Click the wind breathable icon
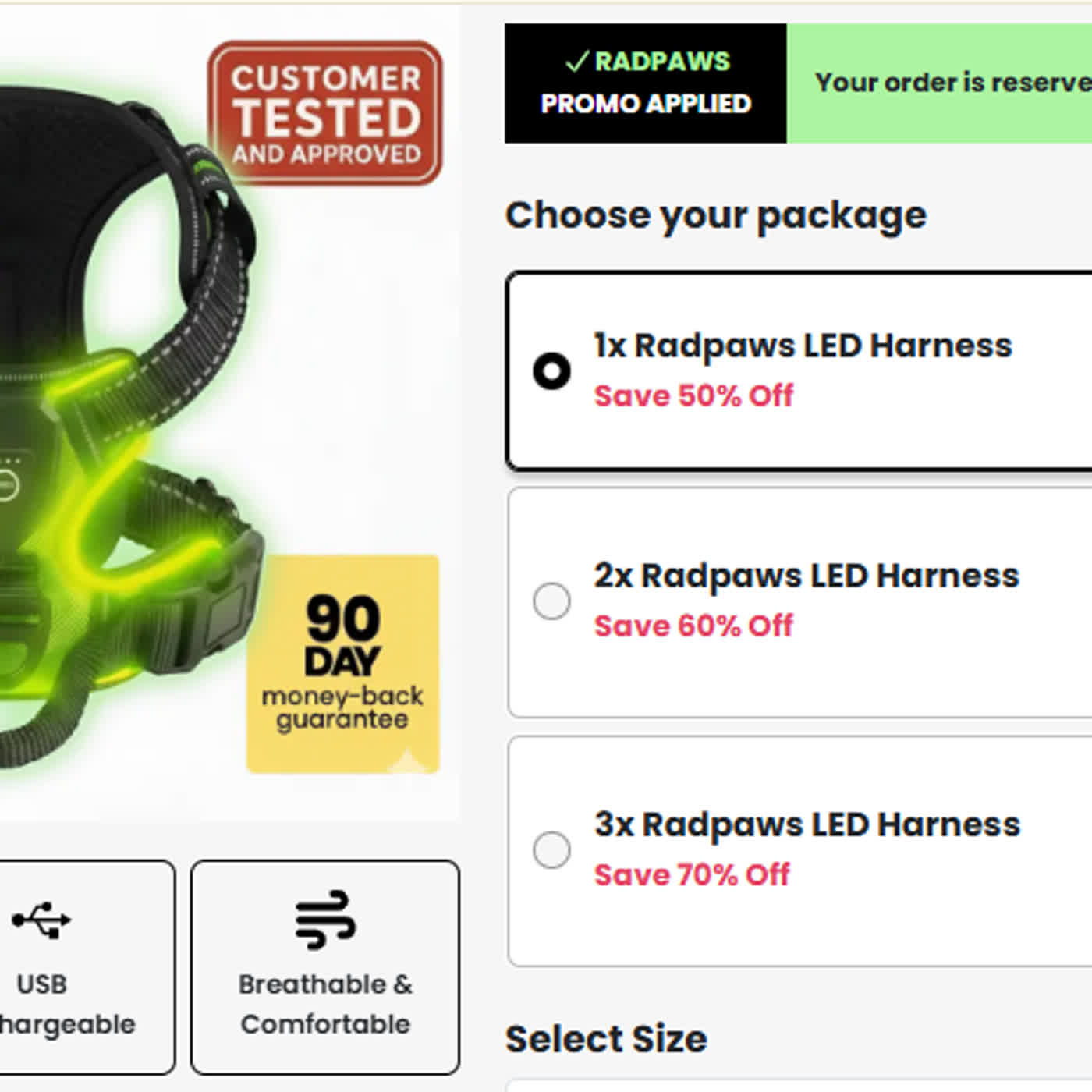This screenshot has width=1092, height=1092. point(325,920)
